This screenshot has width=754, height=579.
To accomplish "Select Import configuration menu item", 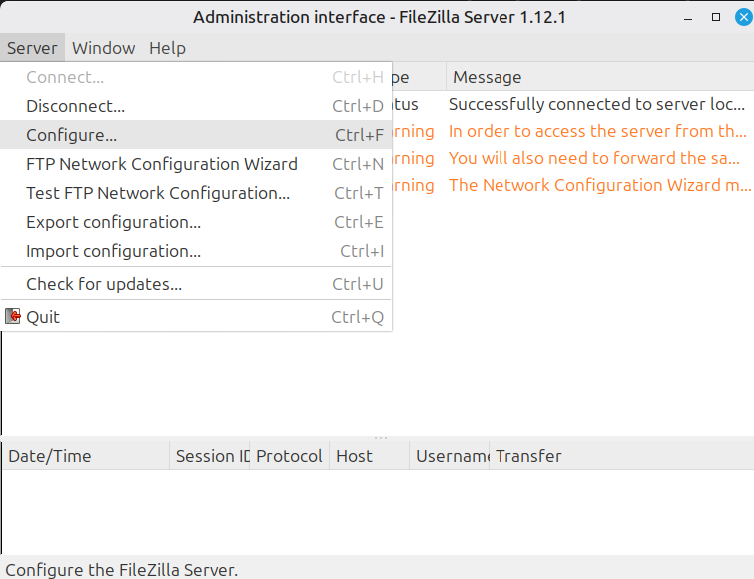I will pyautogui.click(x=113, y=251).
